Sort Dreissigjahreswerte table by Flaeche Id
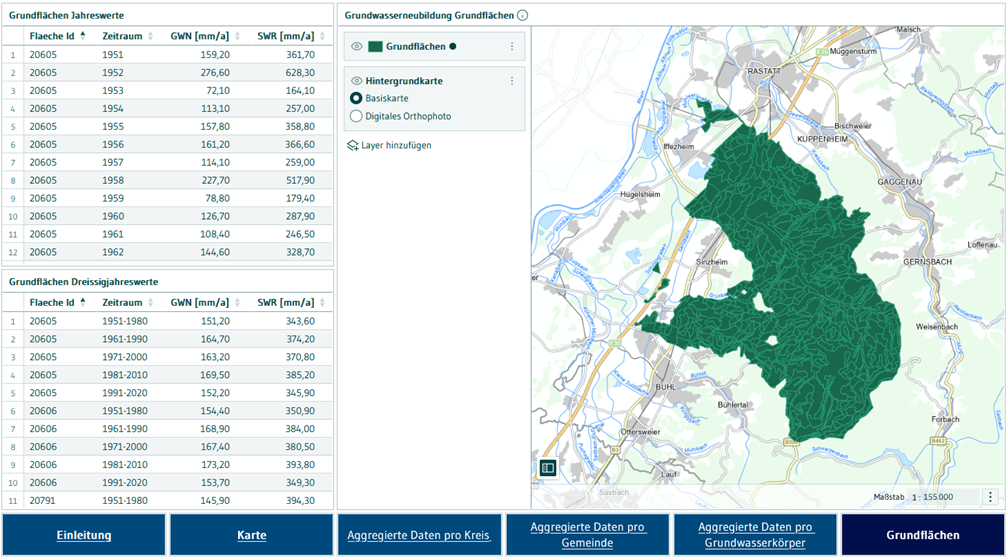This screenshot has width=1007, height=557. tap(83, 302)
